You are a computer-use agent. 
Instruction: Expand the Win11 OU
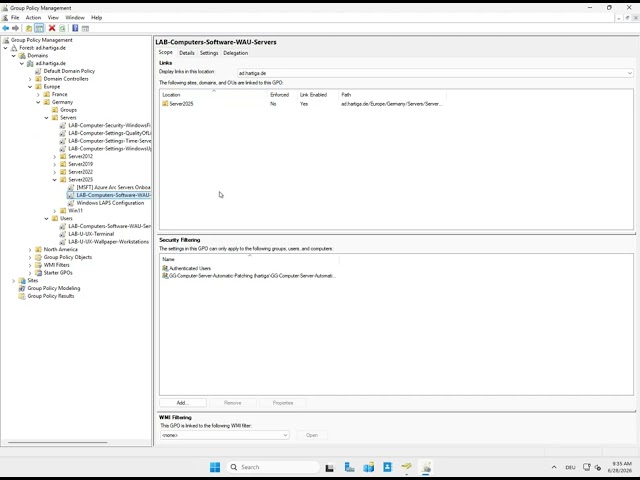pyautogui.click(x=55, y=211)
